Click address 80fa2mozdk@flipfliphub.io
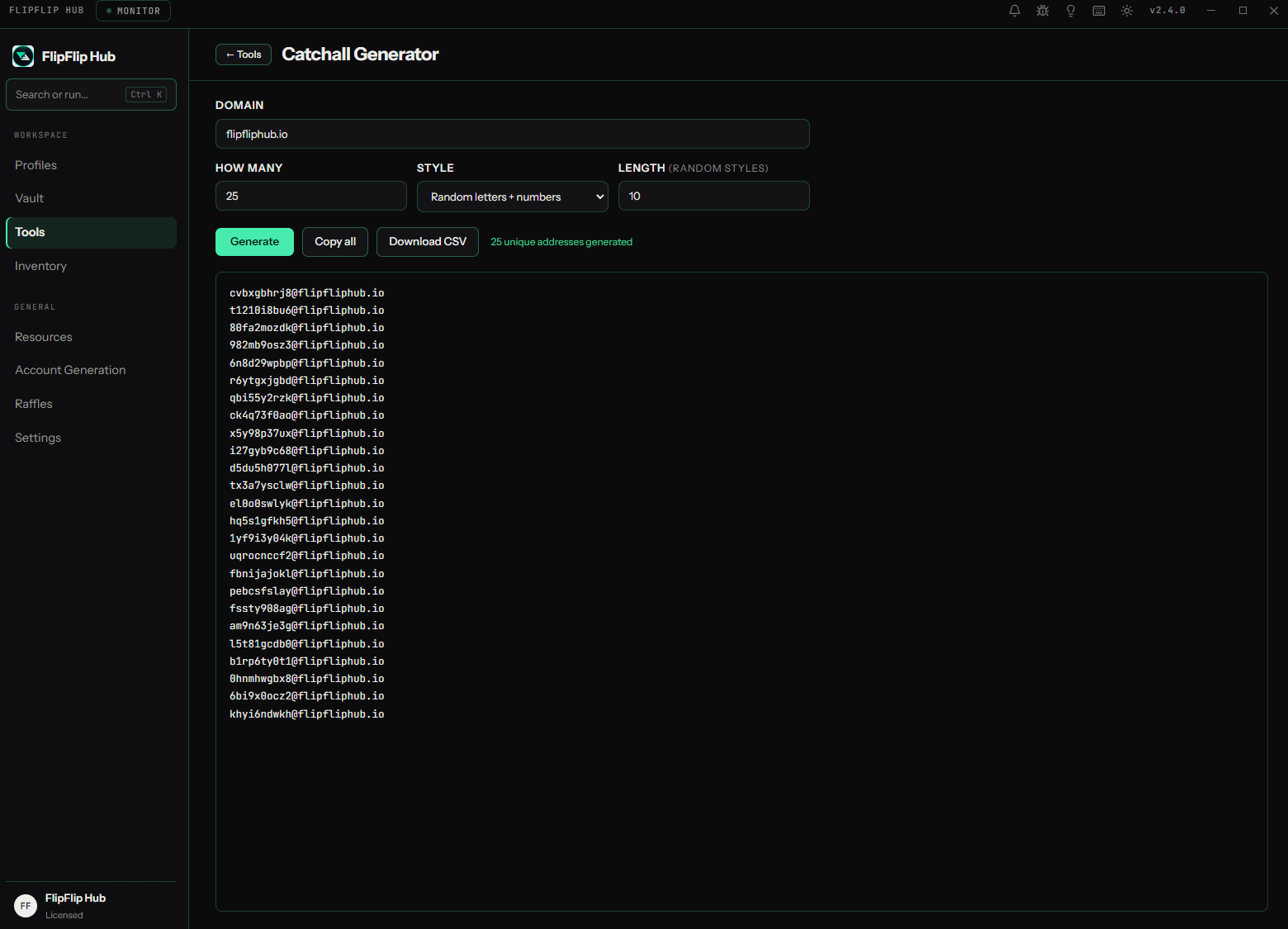 pyautogui.click(x=307, y=328)
